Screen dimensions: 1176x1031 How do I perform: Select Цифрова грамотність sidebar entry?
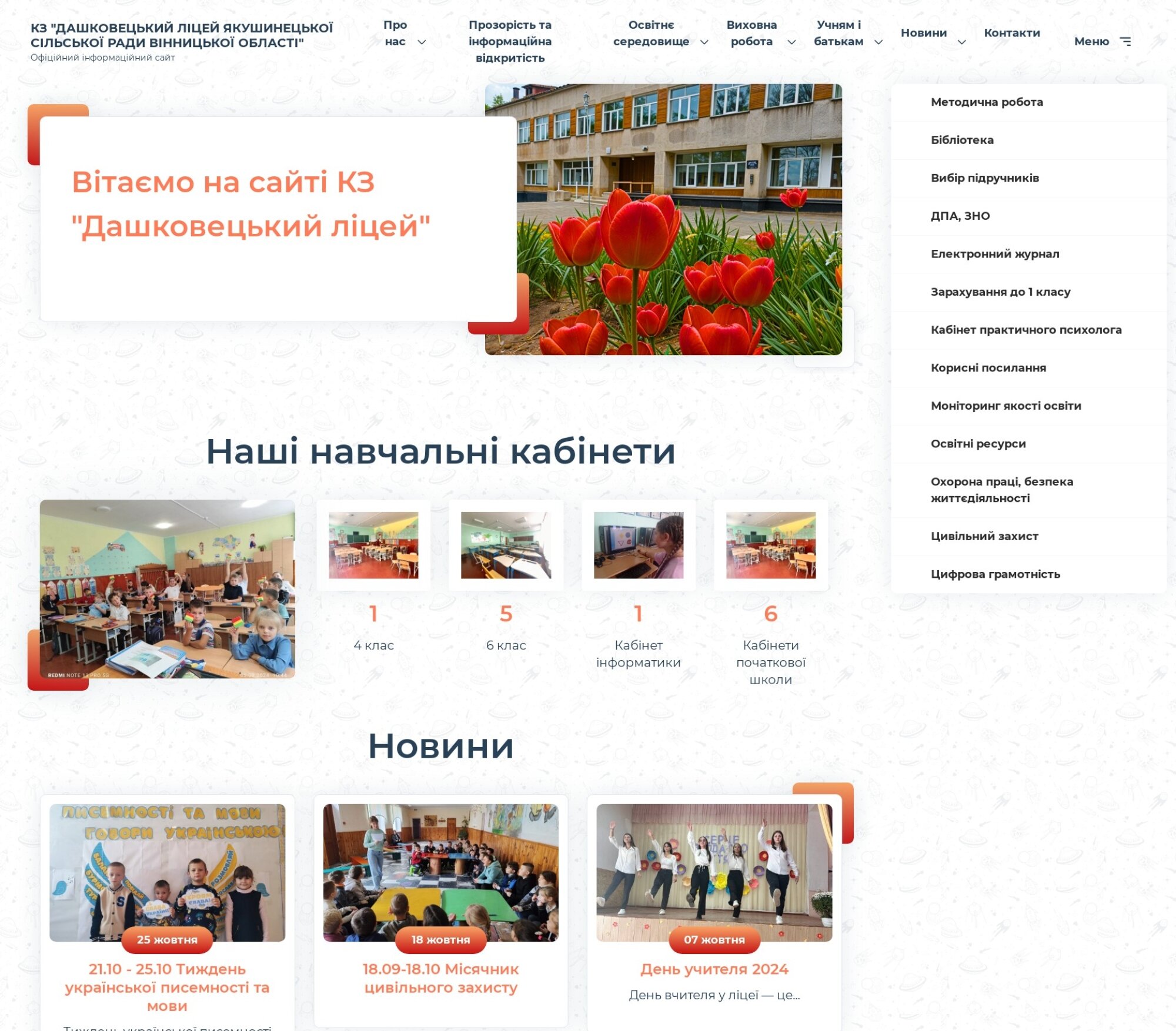(x=995, y=574)
